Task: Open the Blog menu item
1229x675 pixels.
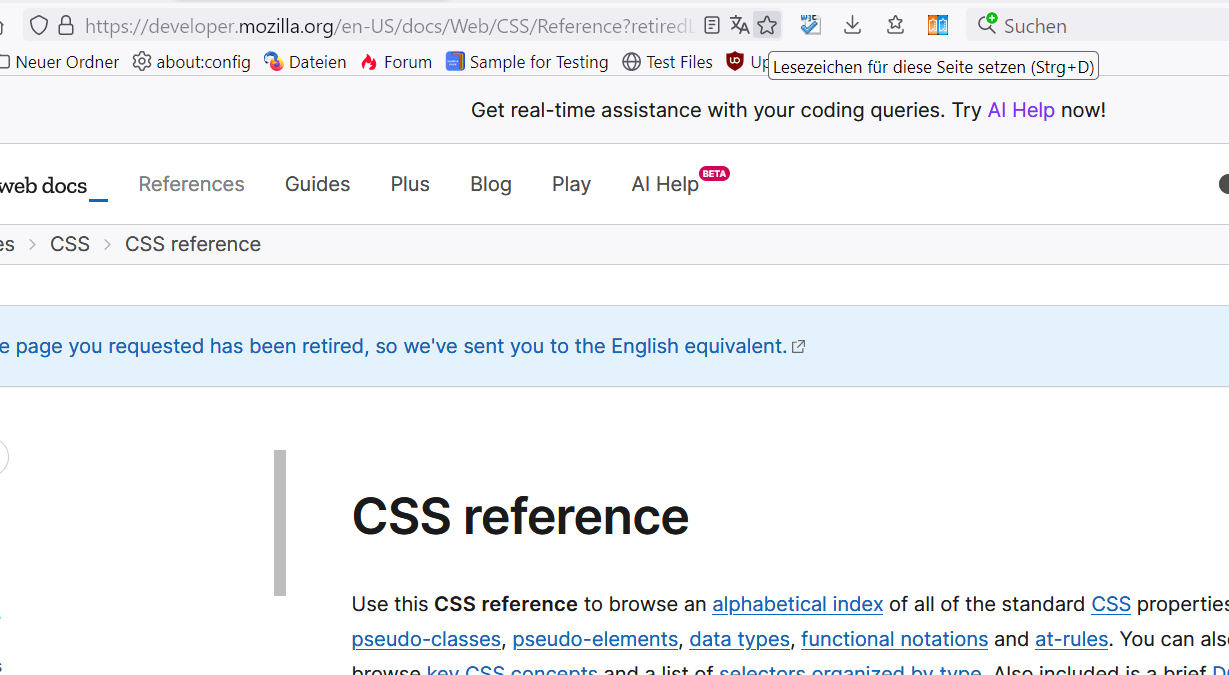Action: coord(491,184)
